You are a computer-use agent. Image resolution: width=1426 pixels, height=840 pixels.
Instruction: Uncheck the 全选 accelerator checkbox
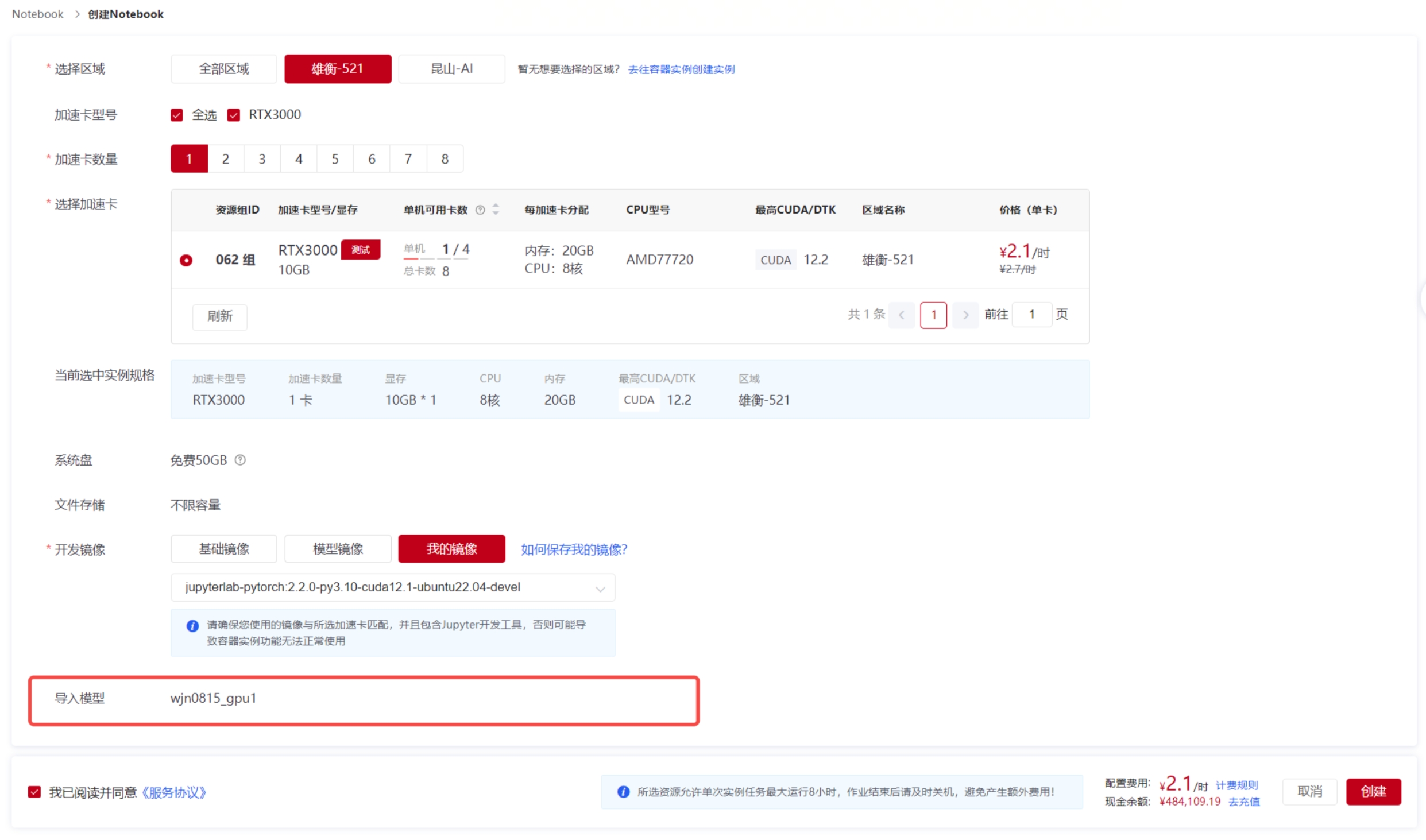pos(177,115)
